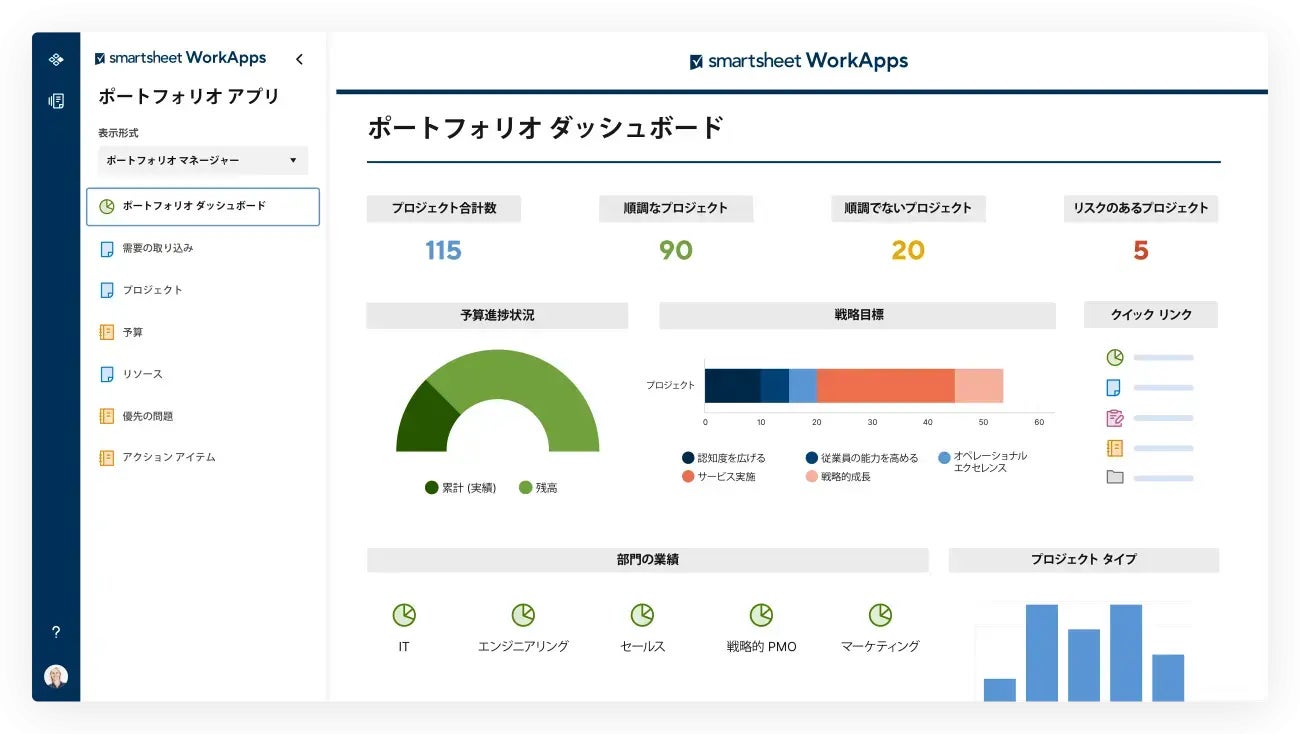Viewport: 1300px width, 734px height.
Task: Select ポートフォリオ ダッシュボード in sidebar
Action: coord(203,207)
